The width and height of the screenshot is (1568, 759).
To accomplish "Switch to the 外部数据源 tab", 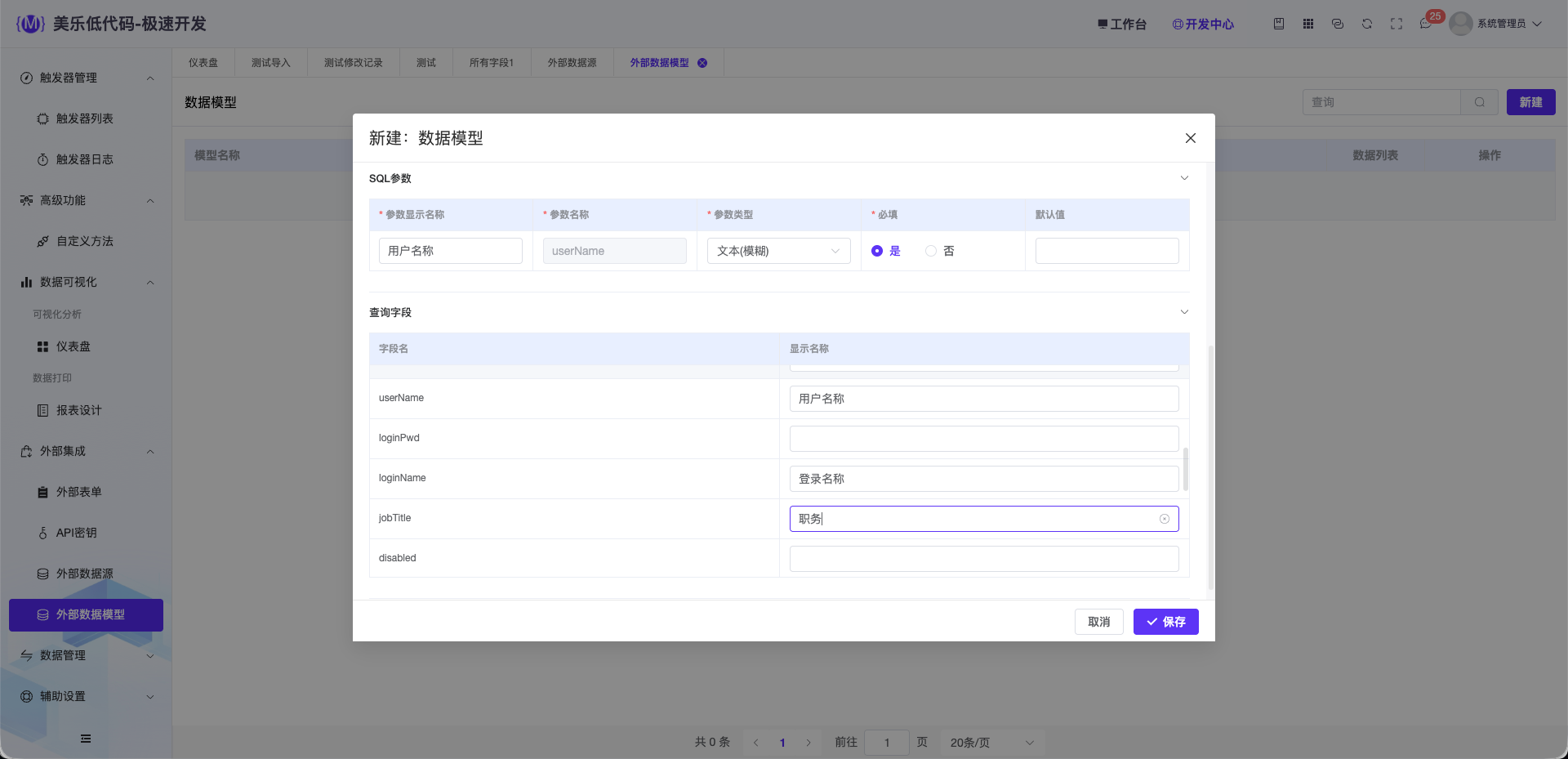I will [x=572, y=63].
